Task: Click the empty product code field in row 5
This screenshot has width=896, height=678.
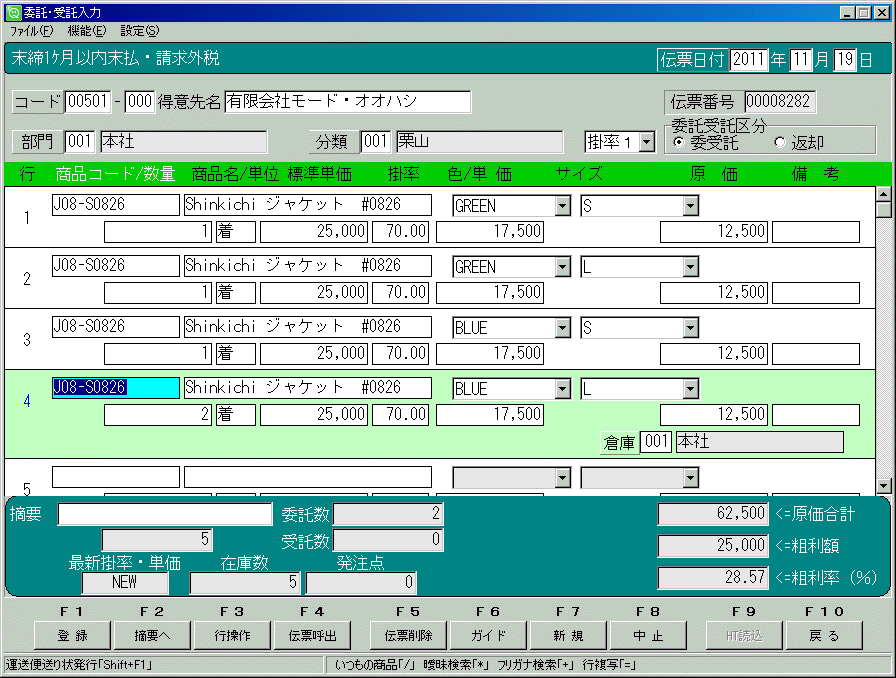Action: click(x=115, y=477)
